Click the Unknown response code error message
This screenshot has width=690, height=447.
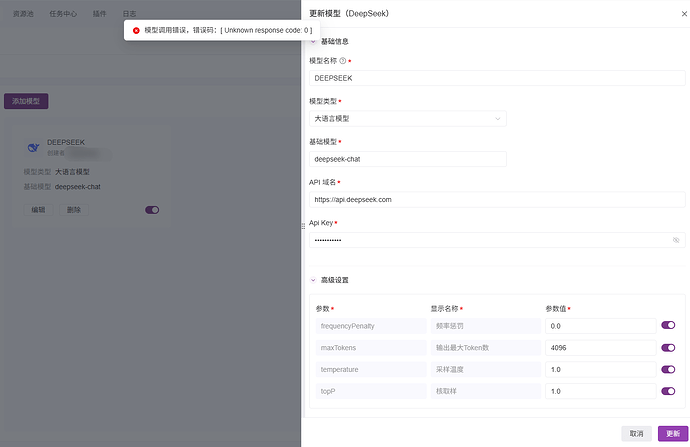pyautogui.click(x=228, y=30)
